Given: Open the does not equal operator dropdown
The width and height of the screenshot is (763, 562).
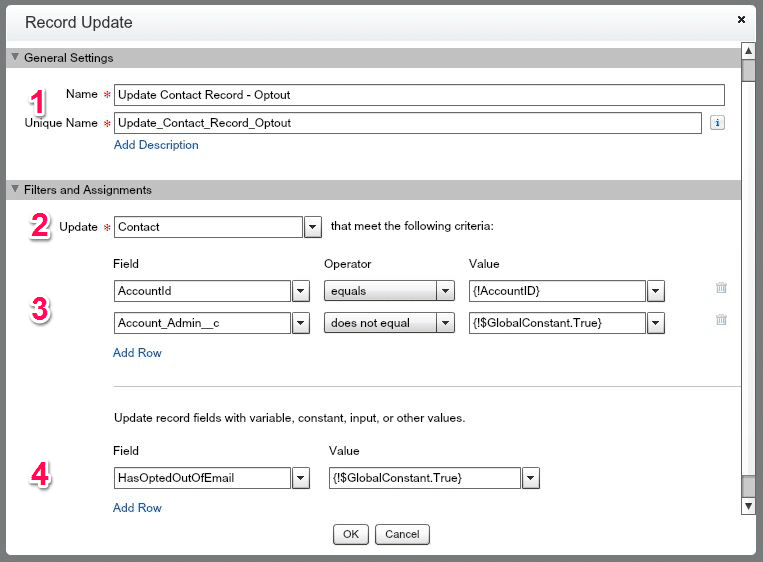Looking at the screenshot, I should (446, 323).
